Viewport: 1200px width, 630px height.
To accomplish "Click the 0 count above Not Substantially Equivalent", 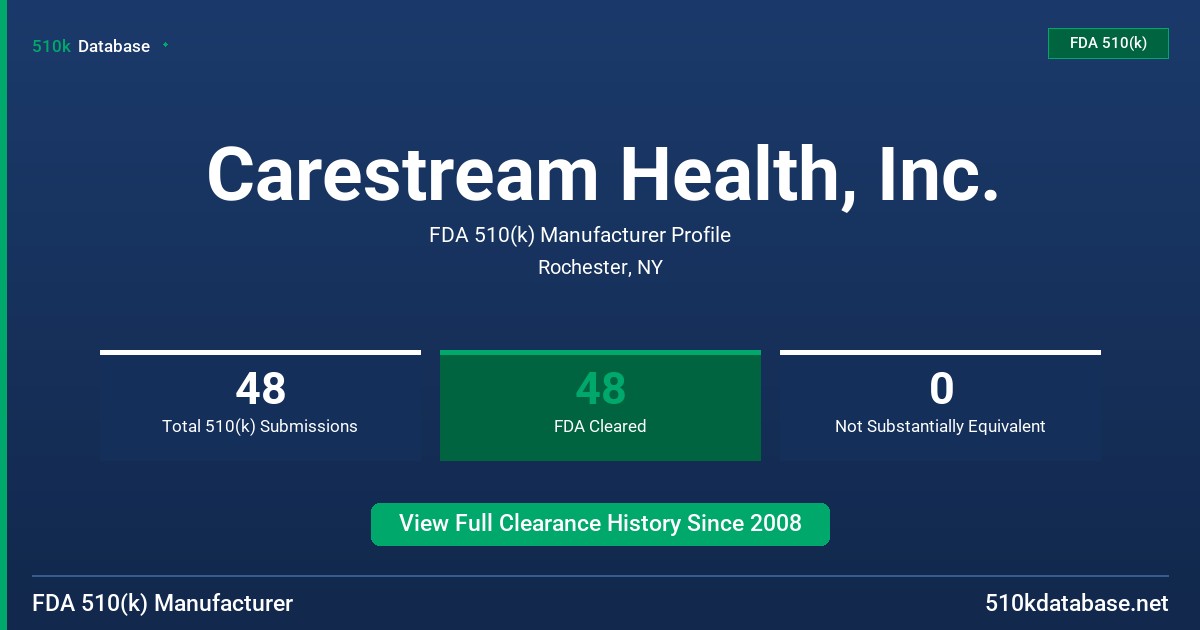I will (941, 388).
